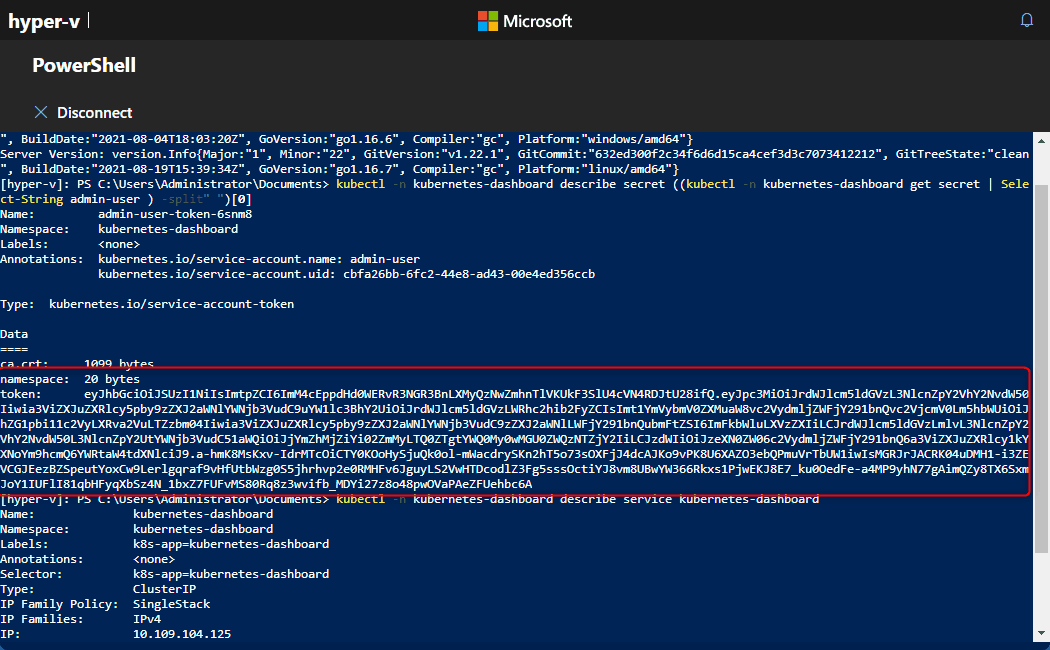Click the "Selector:" field label

click(x=31, y=574)
